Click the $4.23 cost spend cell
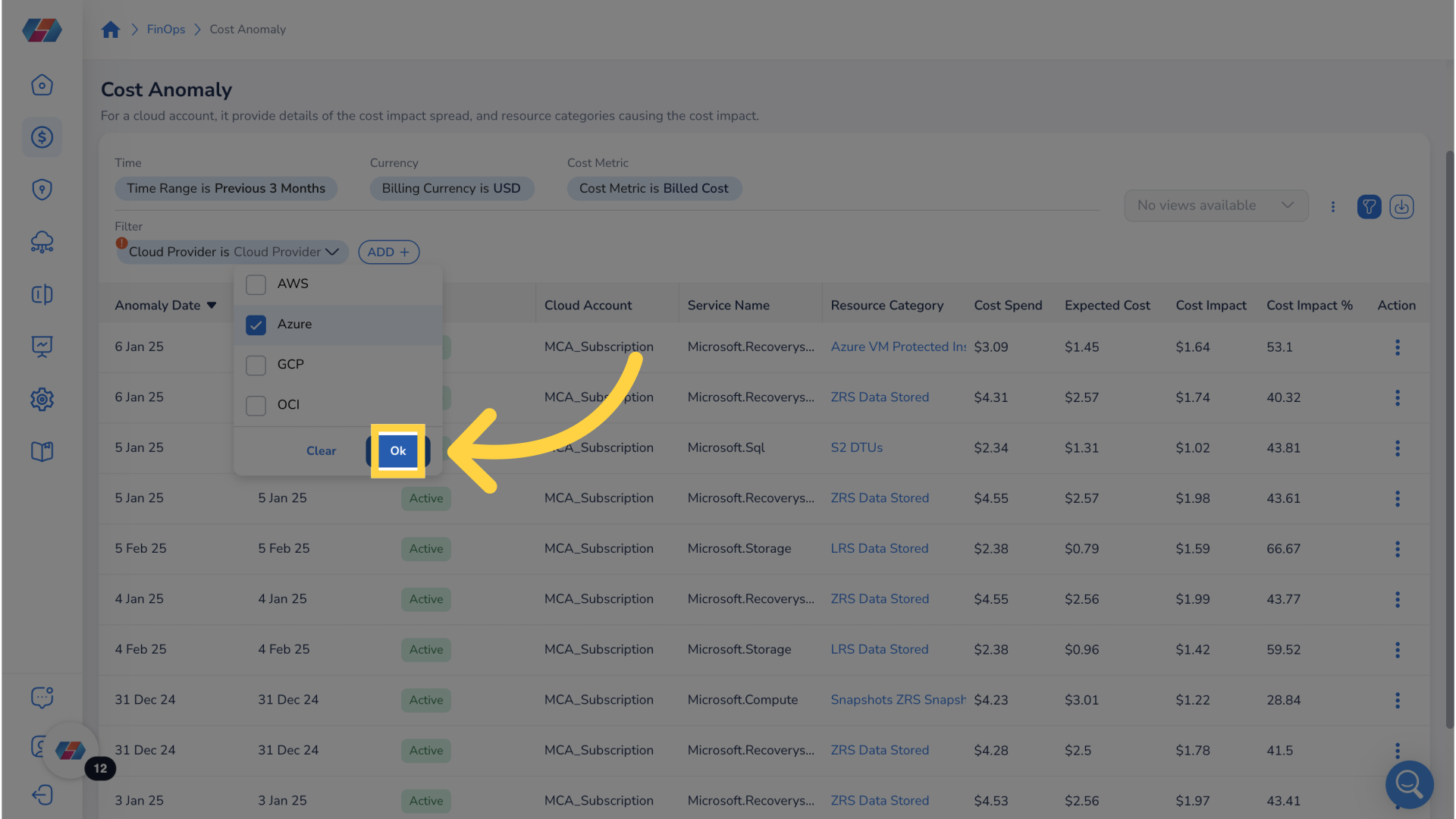This screenshot has width=1456, height=819. [x=991, y=700]
